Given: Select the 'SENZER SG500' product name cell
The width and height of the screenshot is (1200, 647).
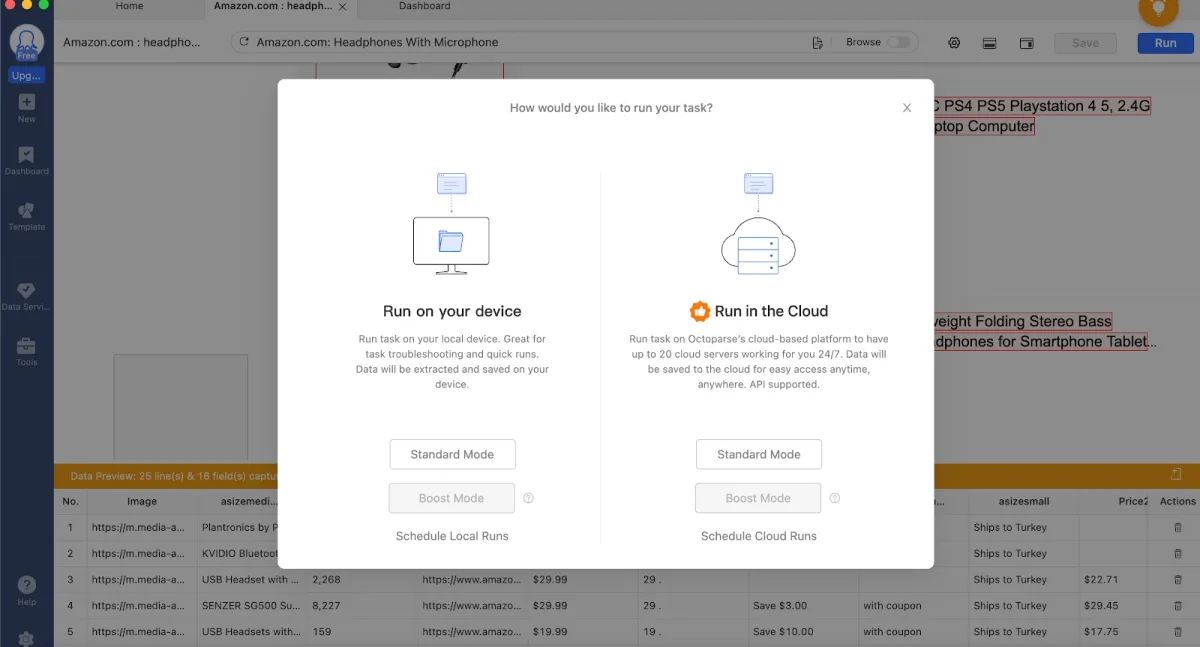Looking at the screenshot, I should 252,605.
